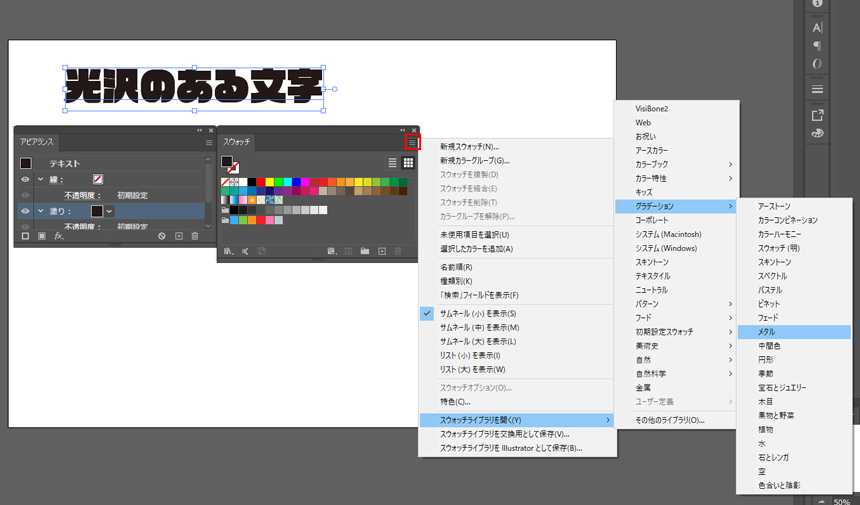
Task: Click stroke opacity default setting link
Action: pyautogui.click(x=132, y=195)
